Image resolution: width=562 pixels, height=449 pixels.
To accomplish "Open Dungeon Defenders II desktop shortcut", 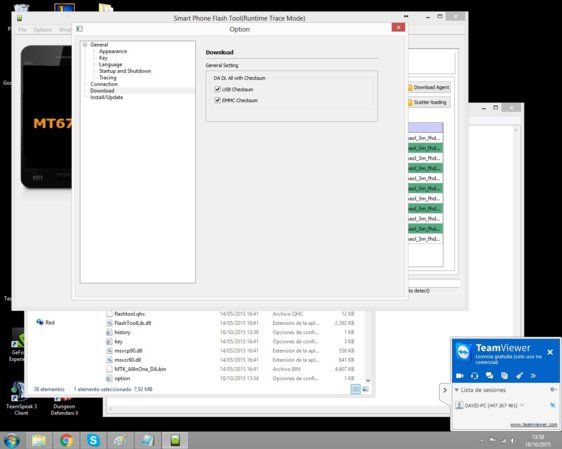I will 64,405.
